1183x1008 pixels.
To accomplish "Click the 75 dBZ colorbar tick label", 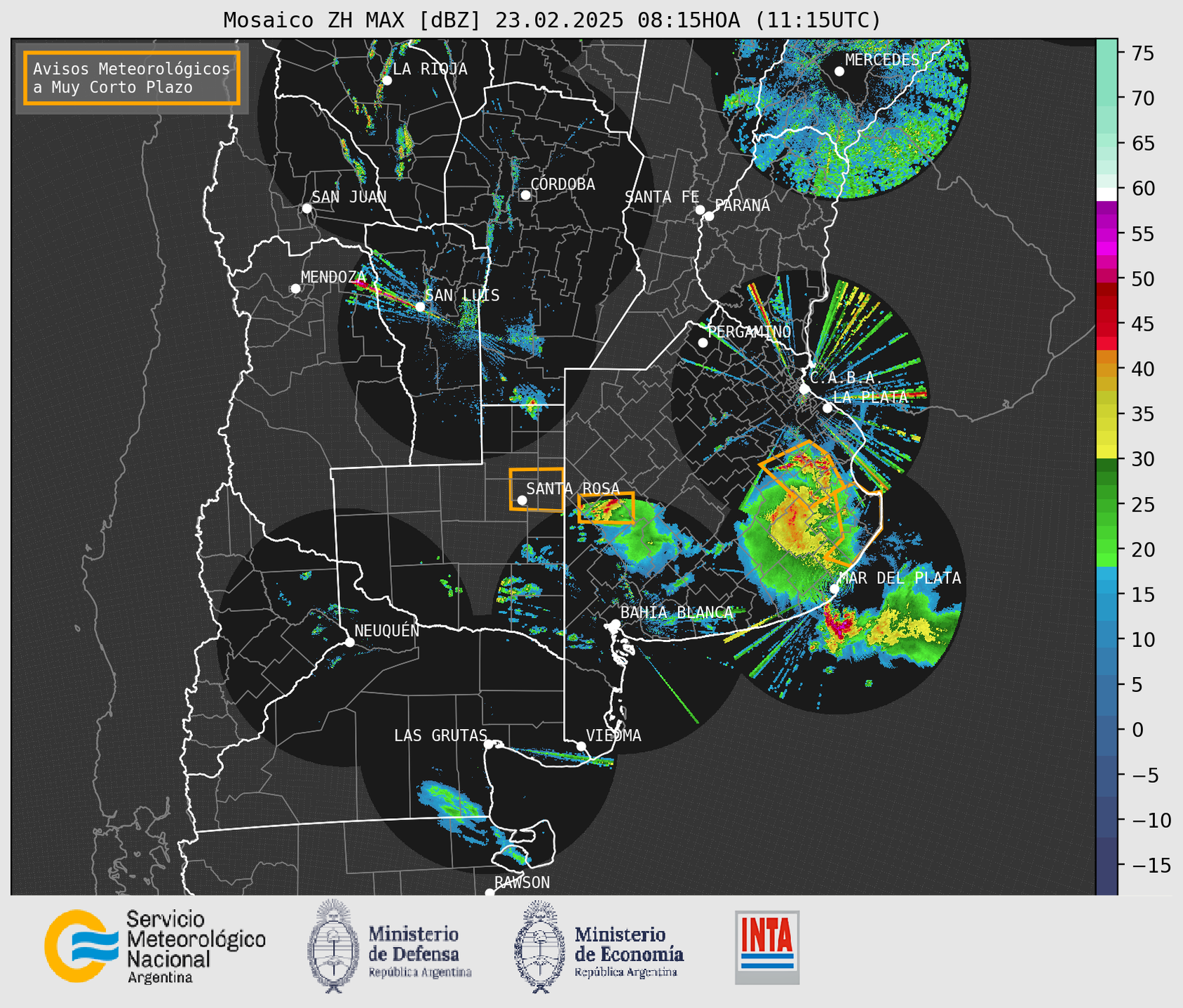I will click(x=1142, y=53).
